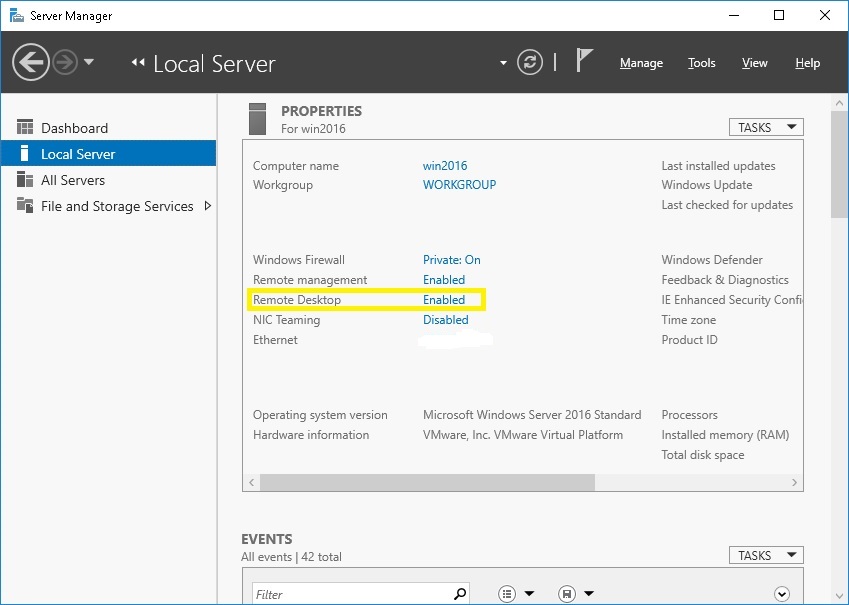Open the Properties TASKS dropdown
The height and width of the screenshot is (605, 849).
coord(766,127)
